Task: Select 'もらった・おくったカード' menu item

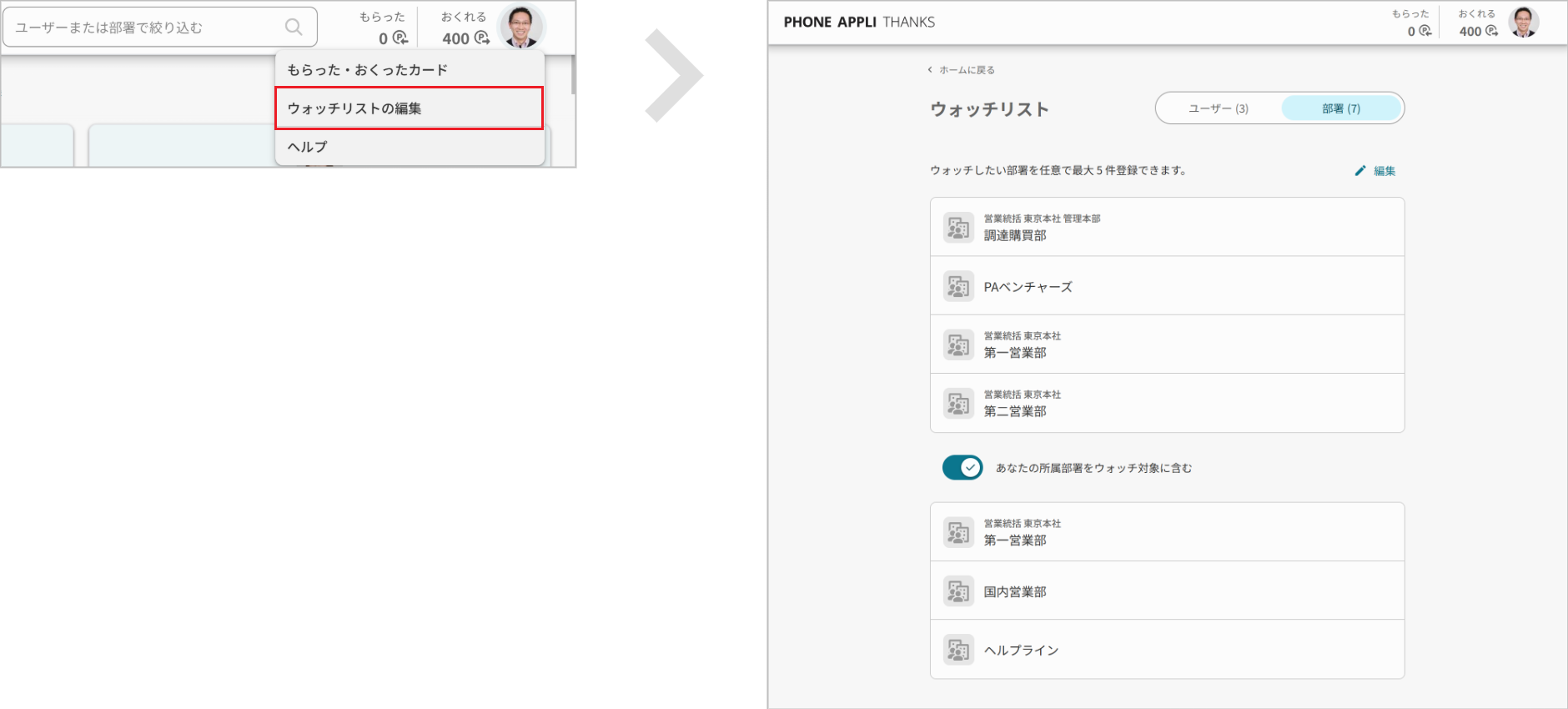Action: [410, 70]
